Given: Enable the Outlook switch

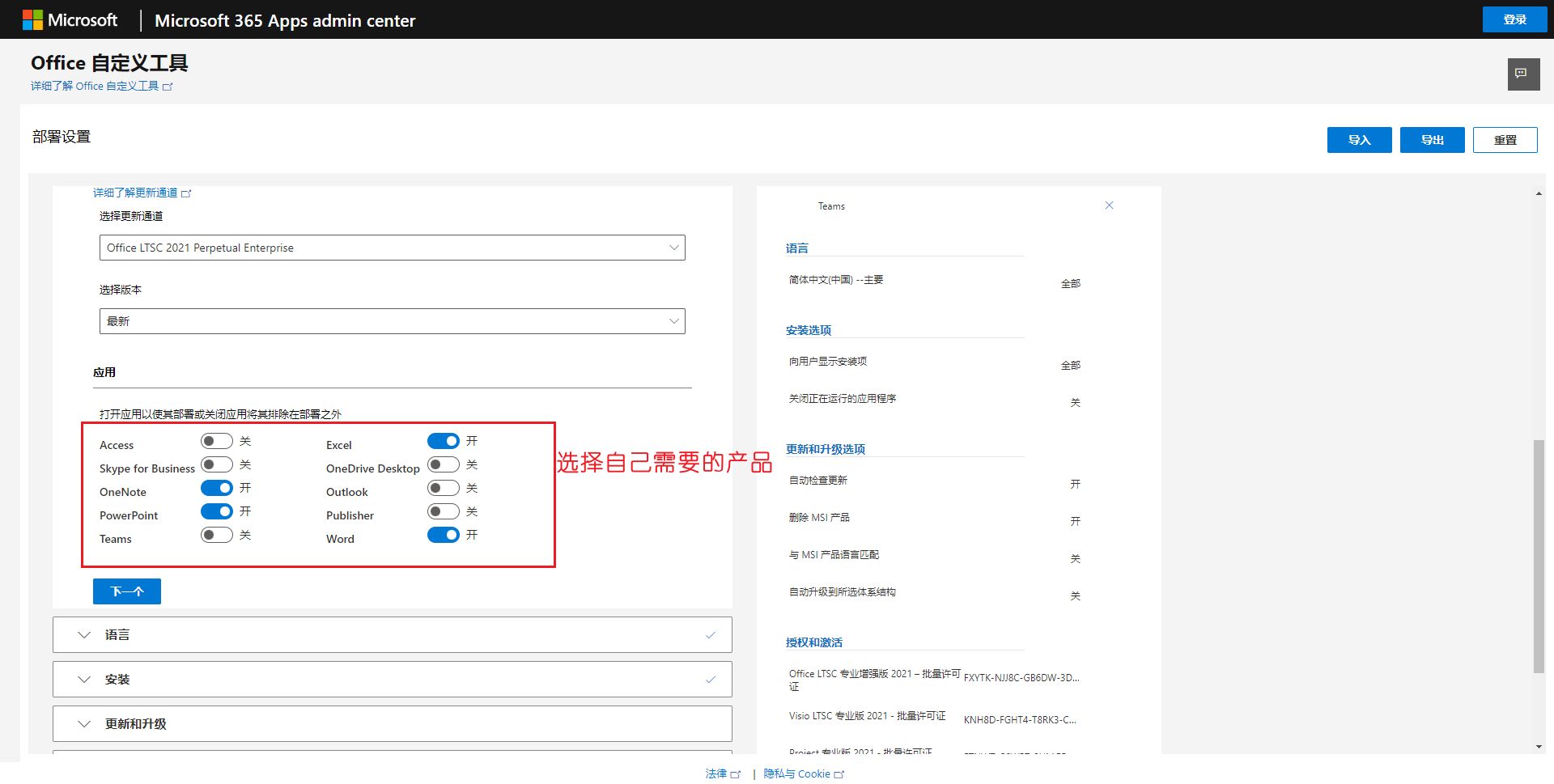Looking at the screenshot, I should pos(443,488).
